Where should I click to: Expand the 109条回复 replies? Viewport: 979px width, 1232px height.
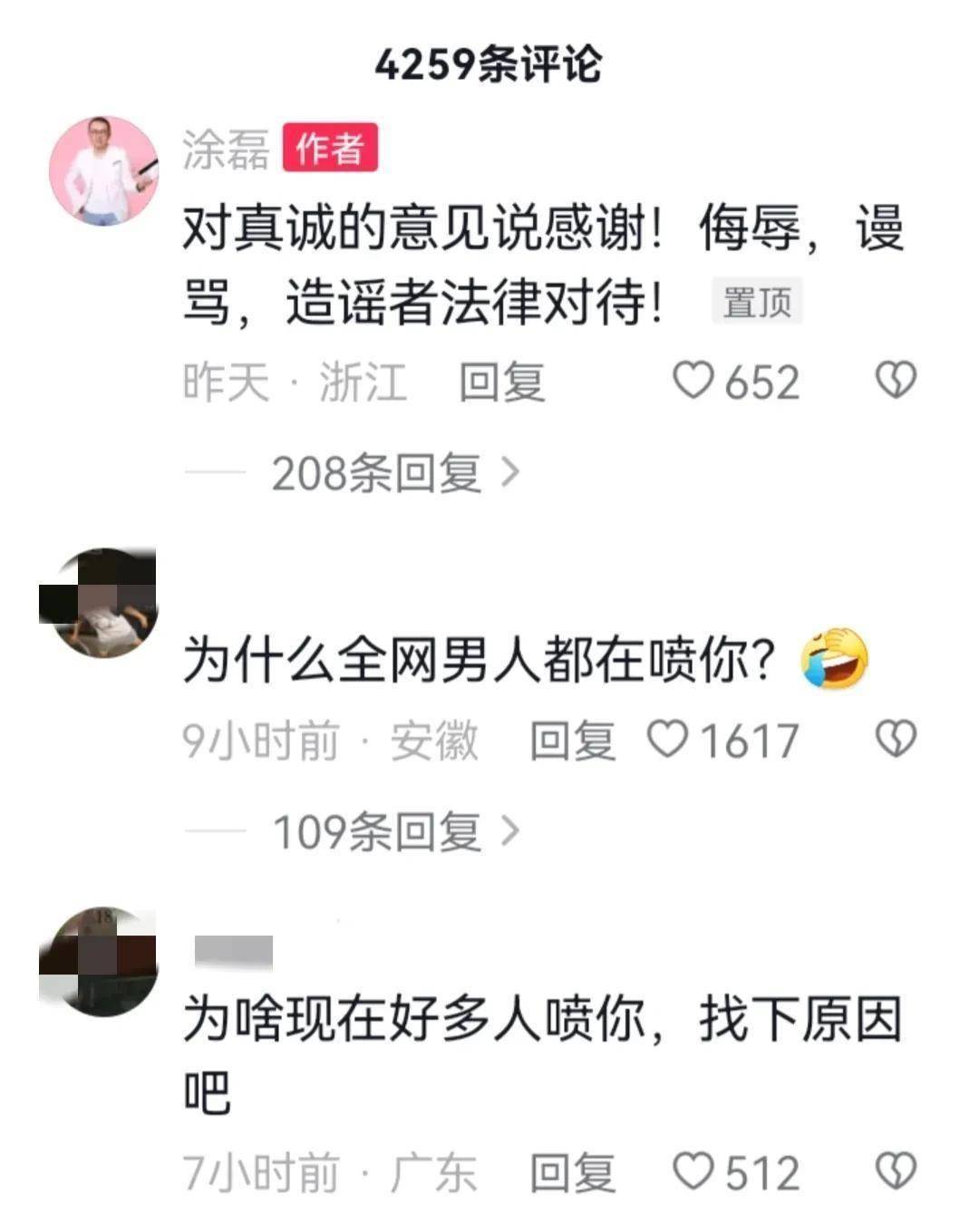click(376, 832)
